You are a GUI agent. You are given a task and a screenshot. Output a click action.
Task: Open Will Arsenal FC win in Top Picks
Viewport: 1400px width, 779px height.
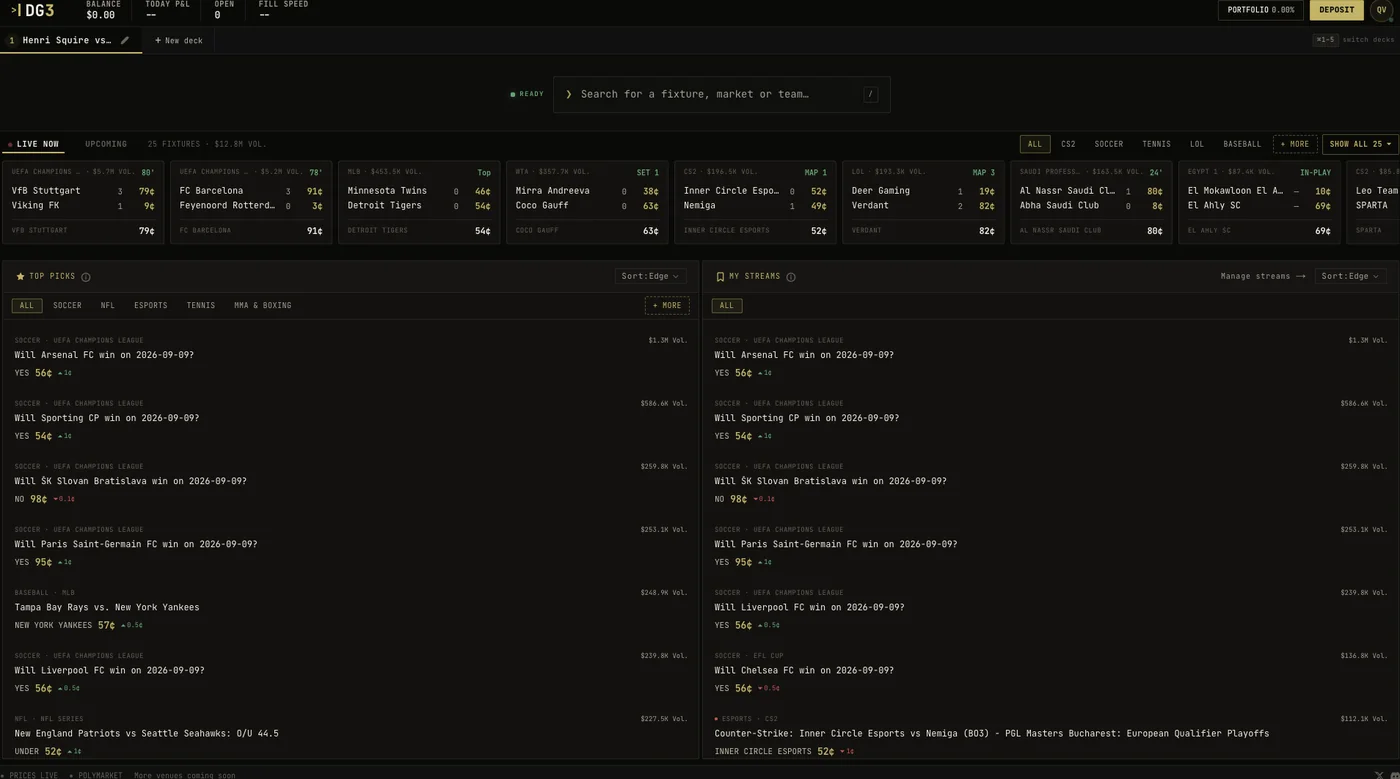(350, 355)
